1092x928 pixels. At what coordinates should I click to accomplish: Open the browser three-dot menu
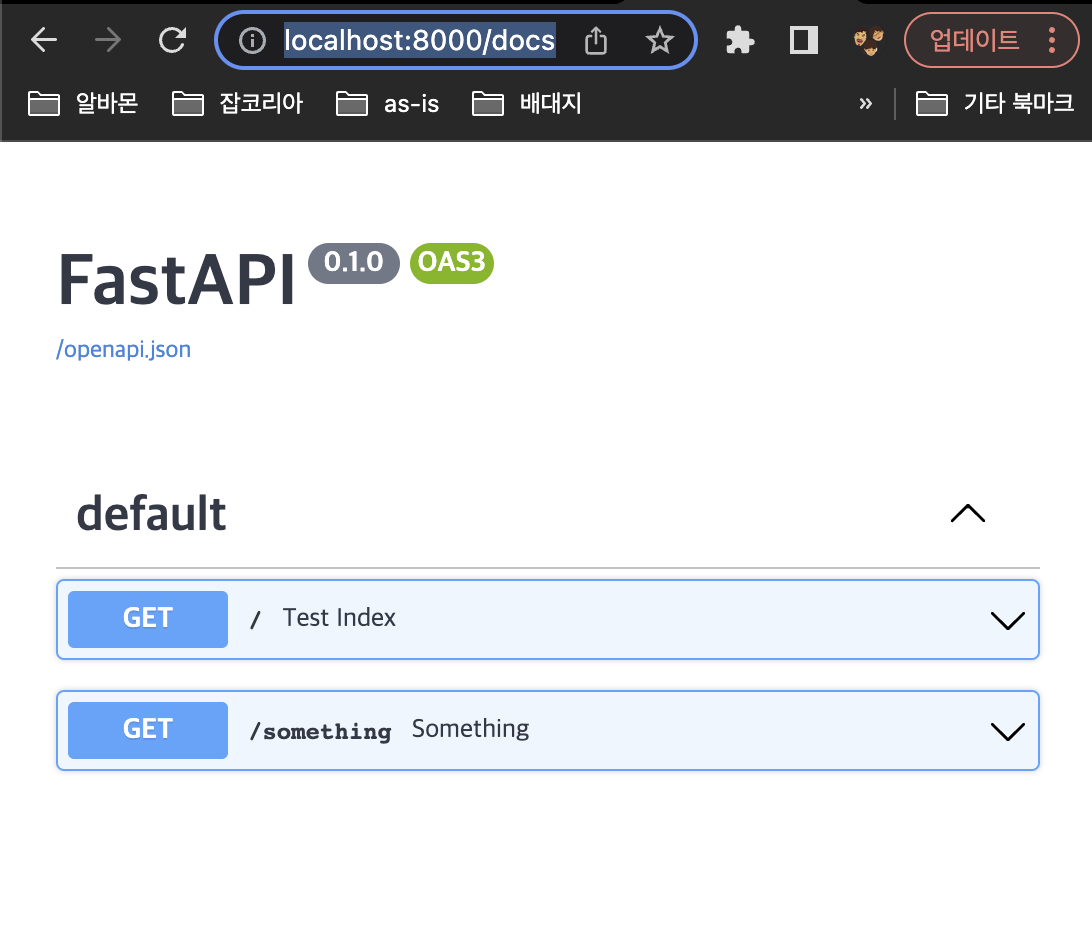(1052, 40)
